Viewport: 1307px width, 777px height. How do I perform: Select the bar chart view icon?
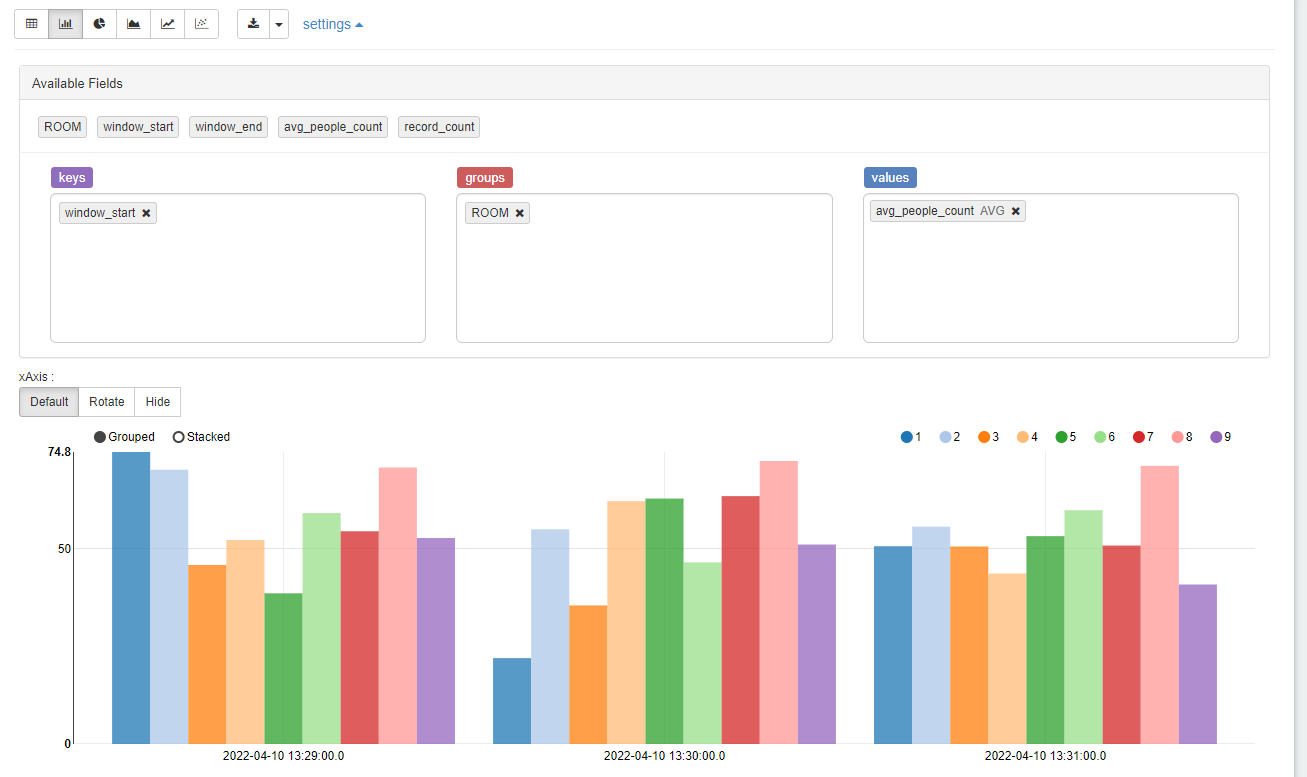(66, 24)
